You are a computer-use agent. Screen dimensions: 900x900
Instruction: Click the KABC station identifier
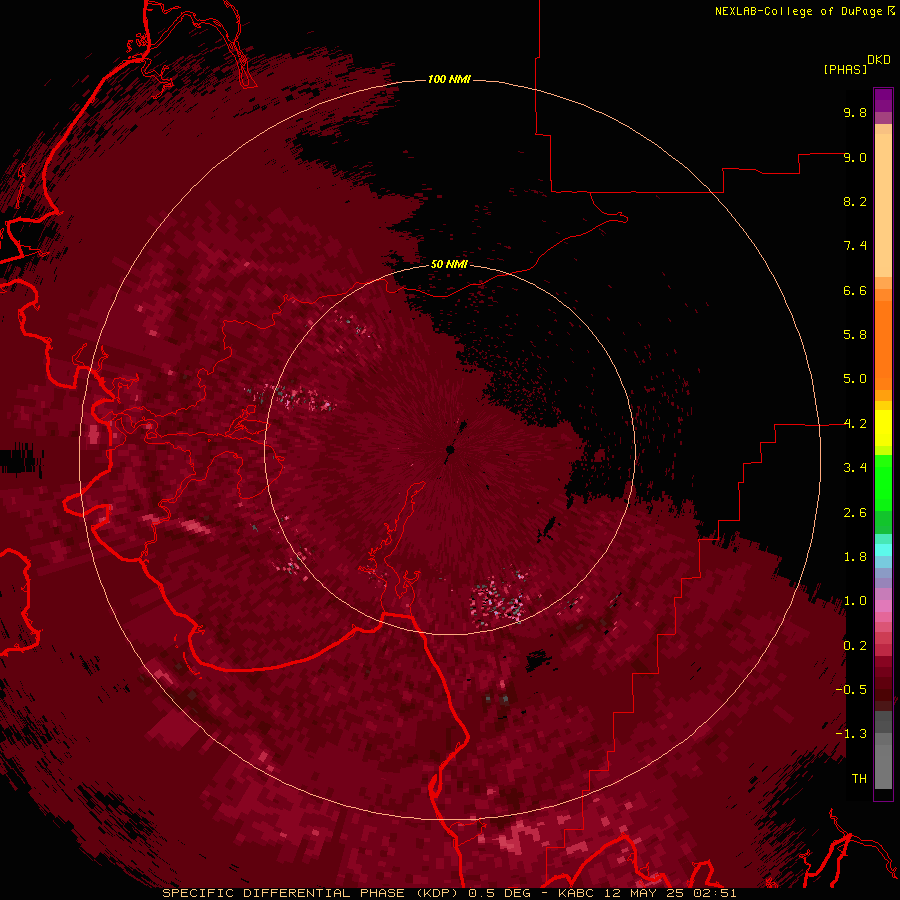tap(577, 893)
